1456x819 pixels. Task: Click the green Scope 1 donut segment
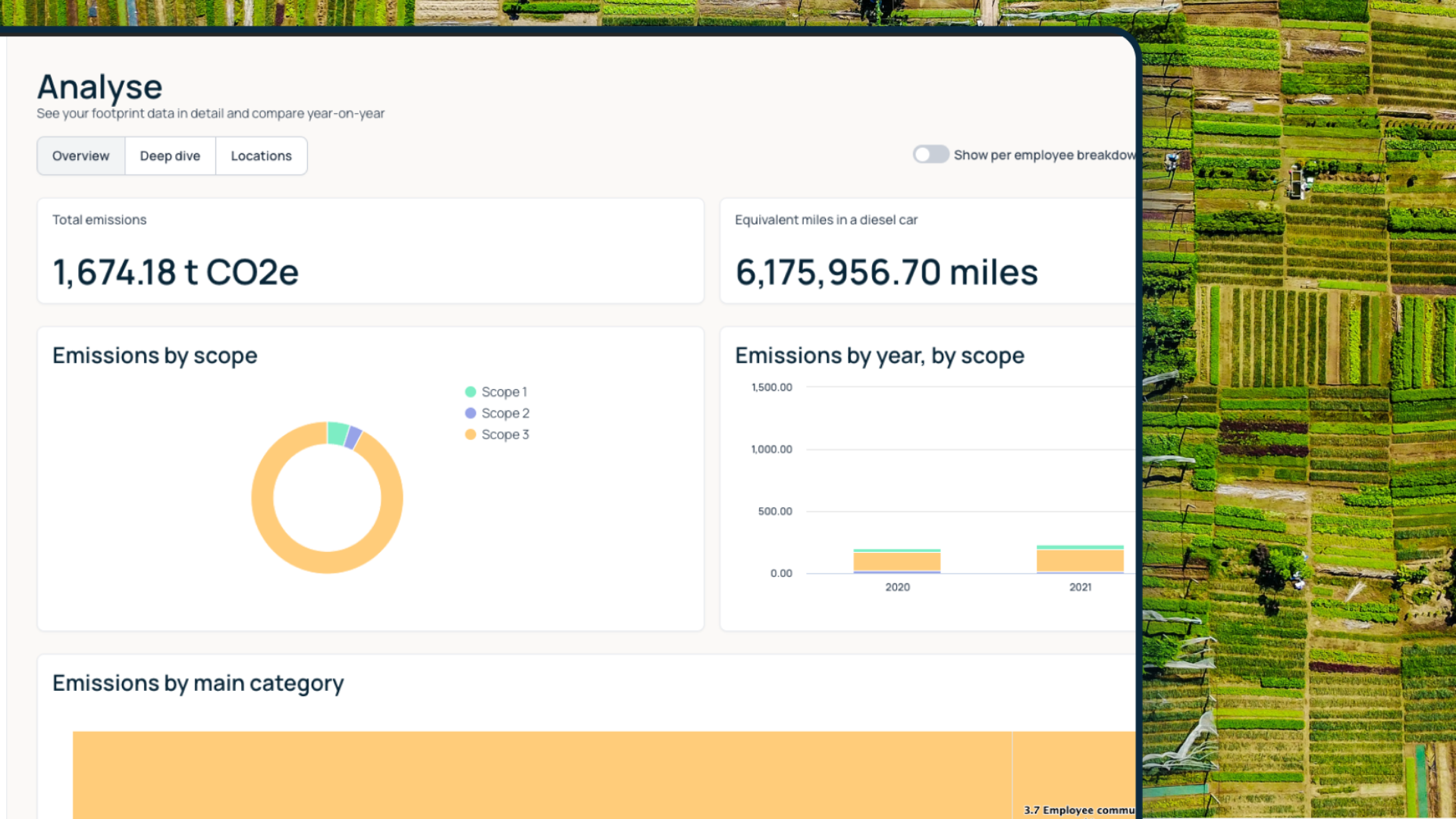pyautogui.click(x=337, y=433)
